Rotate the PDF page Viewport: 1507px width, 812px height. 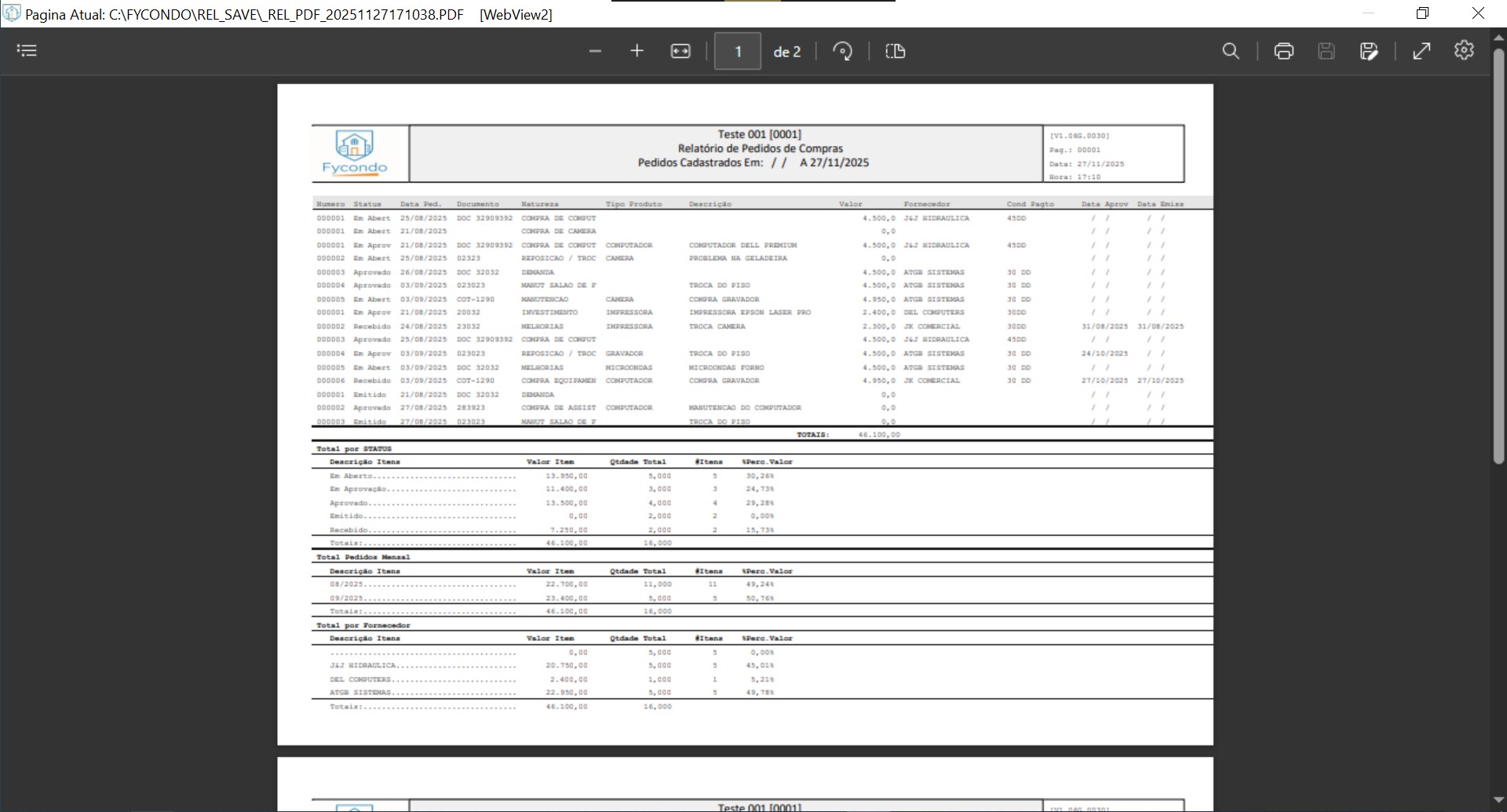[842, 51]
